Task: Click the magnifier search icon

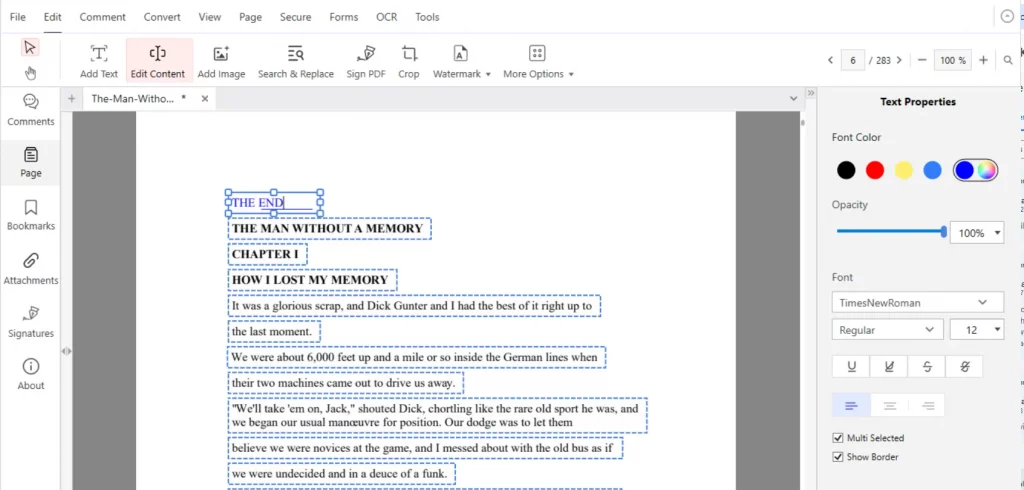Action: tap(1008, 60)
